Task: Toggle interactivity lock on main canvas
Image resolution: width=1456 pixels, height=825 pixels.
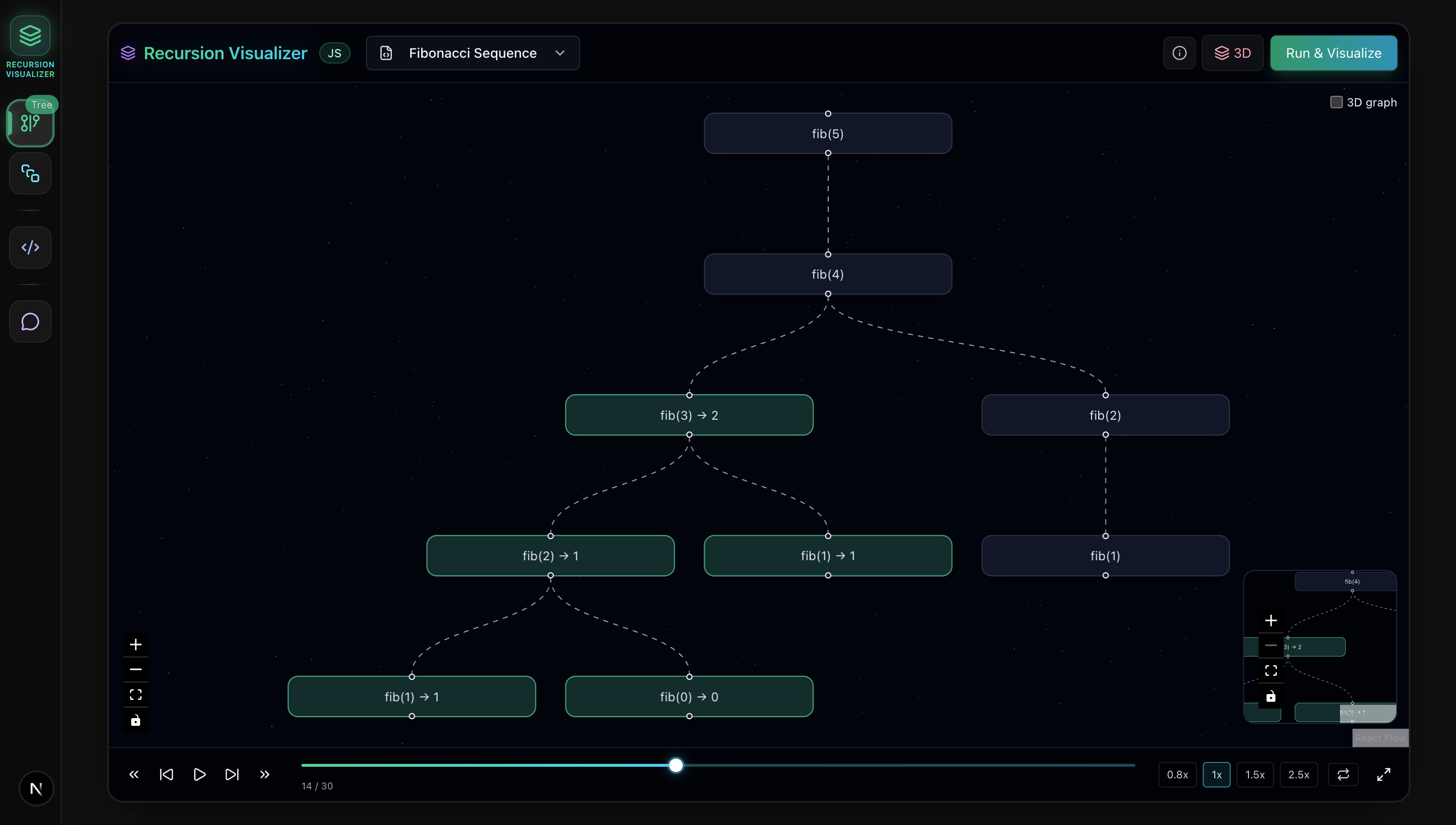Action: (x=135, y=720)
